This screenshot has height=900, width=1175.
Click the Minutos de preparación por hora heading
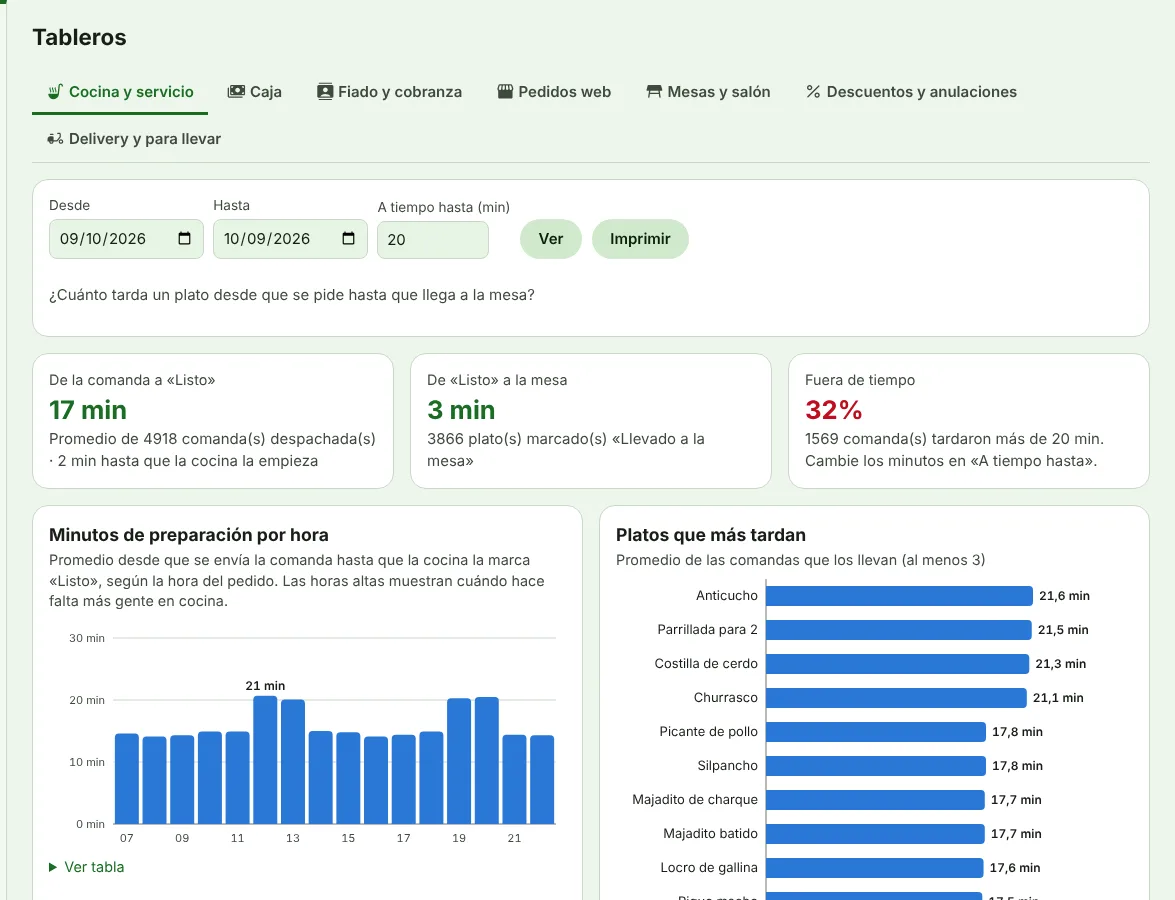(x=189, y=535)
